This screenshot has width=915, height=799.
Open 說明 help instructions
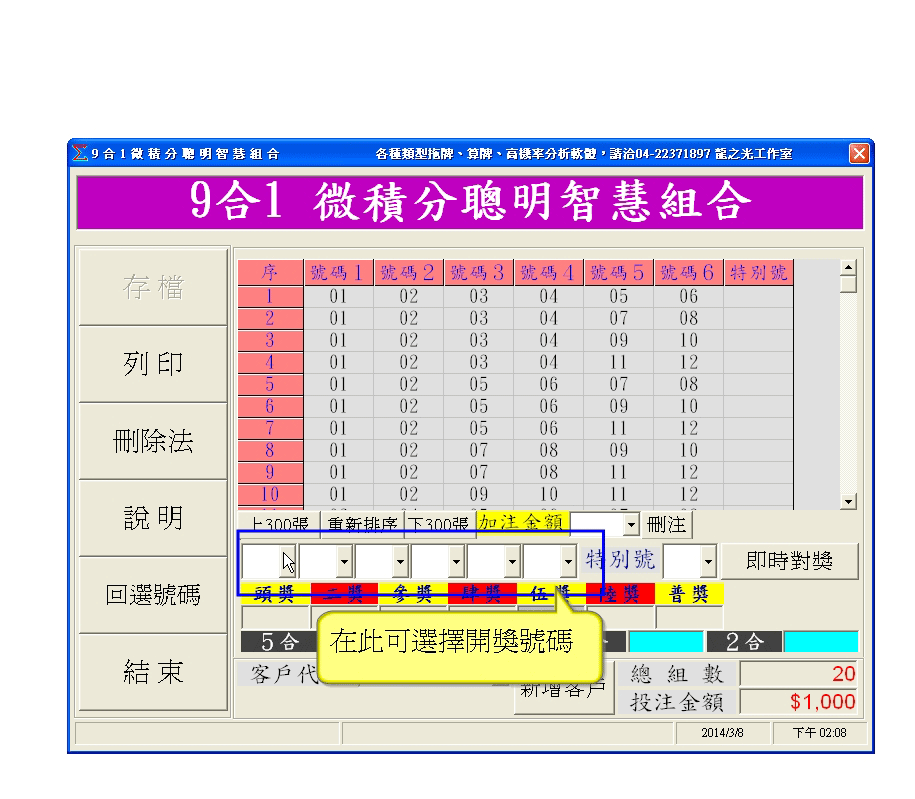coord(152,518)
